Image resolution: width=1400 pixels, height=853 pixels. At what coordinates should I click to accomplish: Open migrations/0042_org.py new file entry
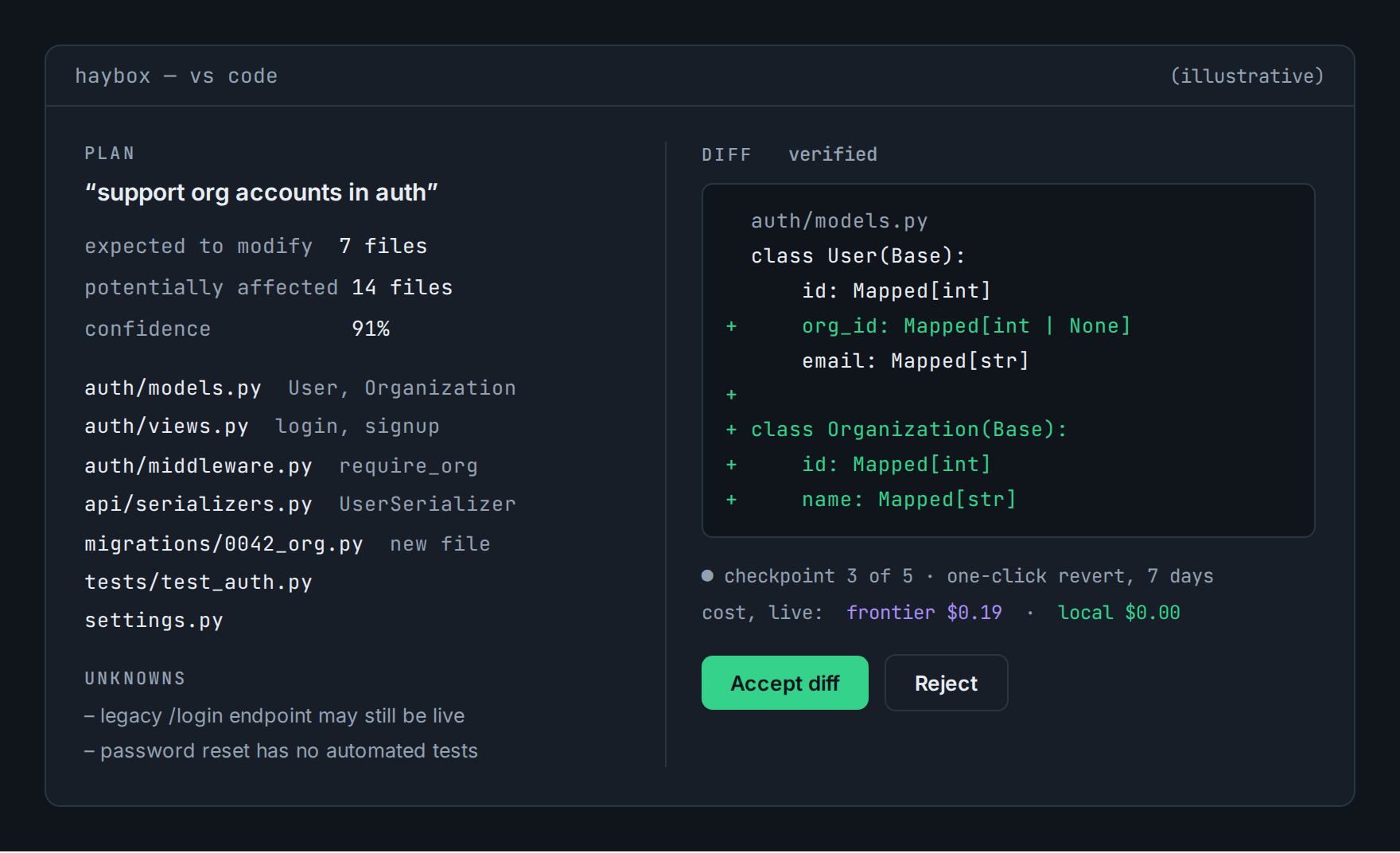(x=224, y=544)
